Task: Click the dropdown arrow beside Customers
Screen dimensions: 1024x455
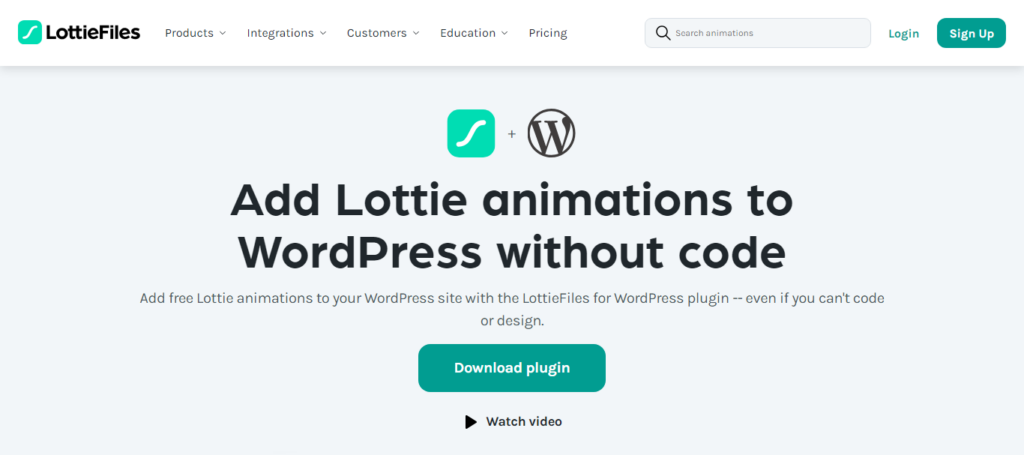Action: 416,34
